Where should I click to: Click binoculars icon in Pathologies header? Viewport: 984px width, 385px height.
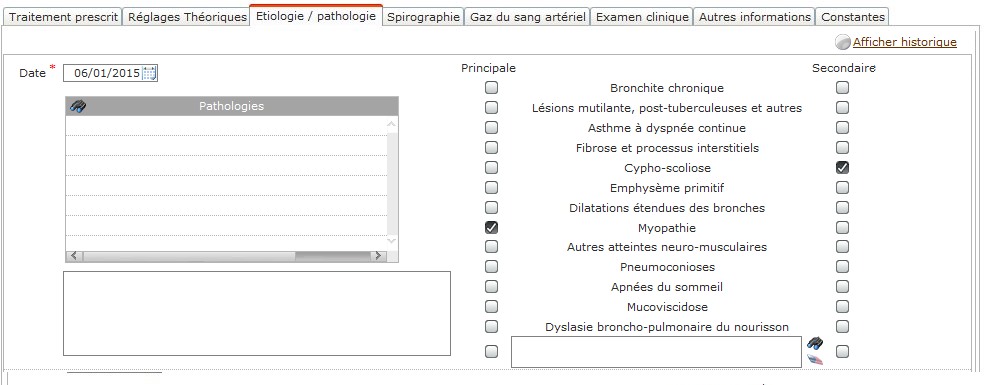tap(78, 106)
